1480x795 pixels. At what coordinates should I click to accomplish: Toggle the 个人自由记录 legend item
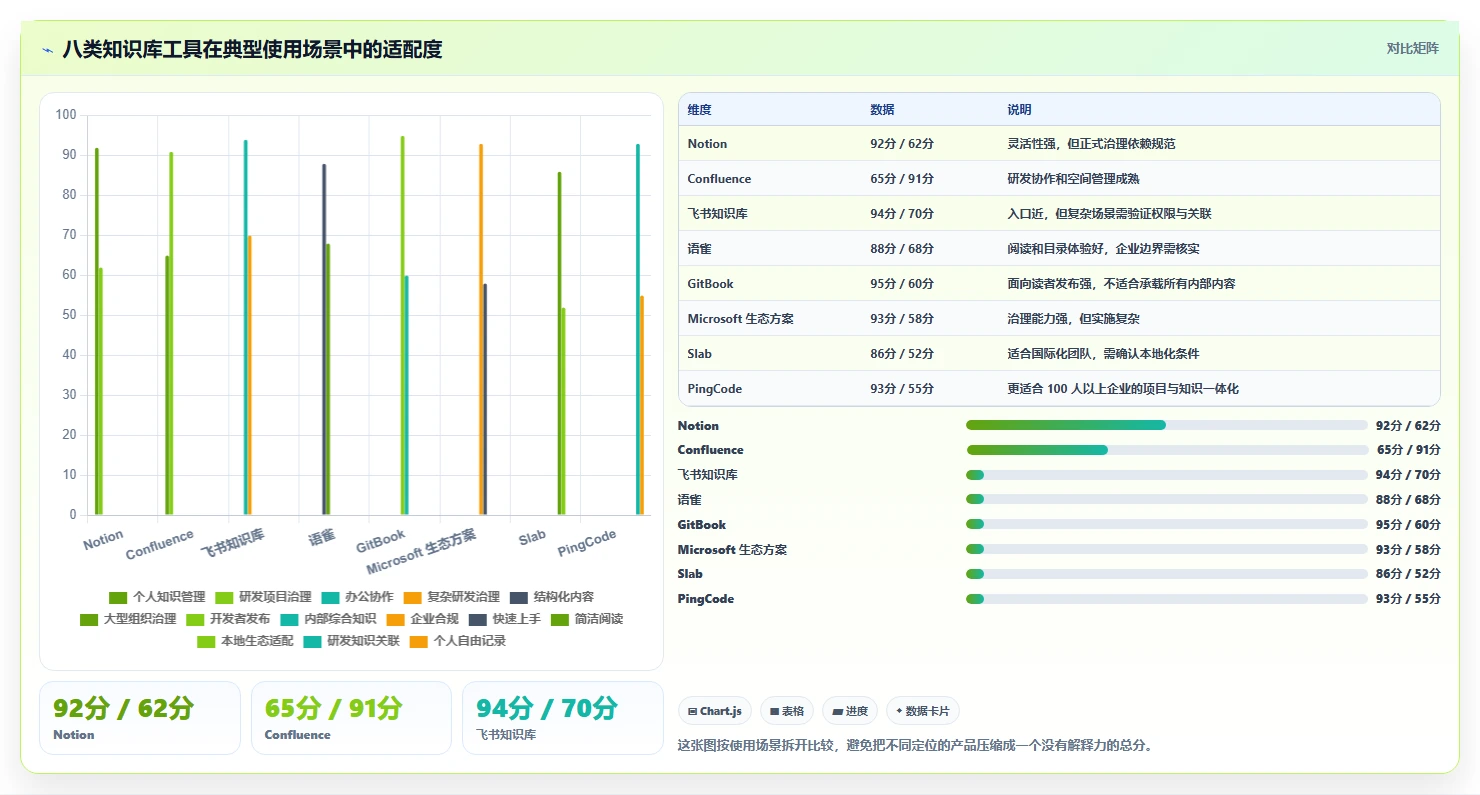click(x=457, y=641)
